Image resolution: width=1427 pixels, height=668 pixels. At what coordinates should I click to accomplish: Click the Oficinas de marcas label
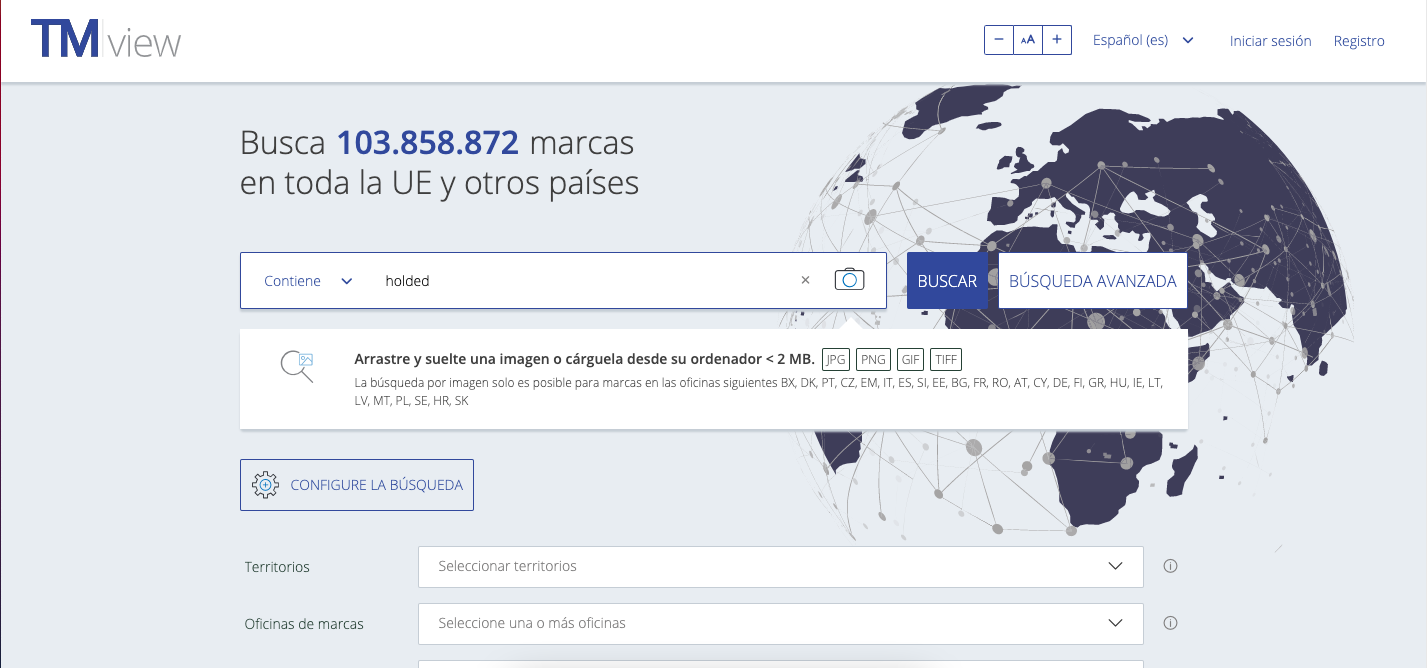coord(304,624)
